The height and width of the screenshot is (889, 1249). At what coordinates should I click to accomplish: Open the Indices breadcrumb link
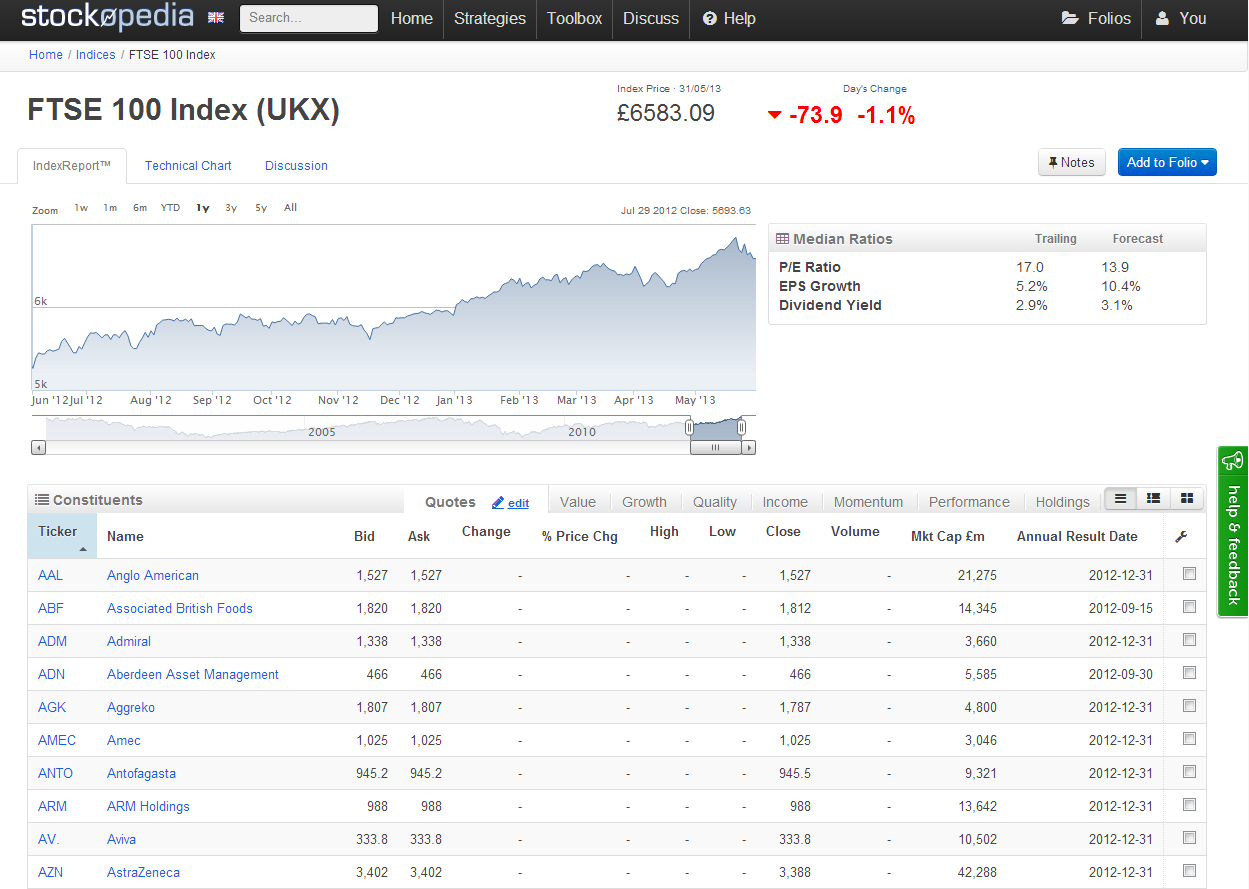pos(96,55)
